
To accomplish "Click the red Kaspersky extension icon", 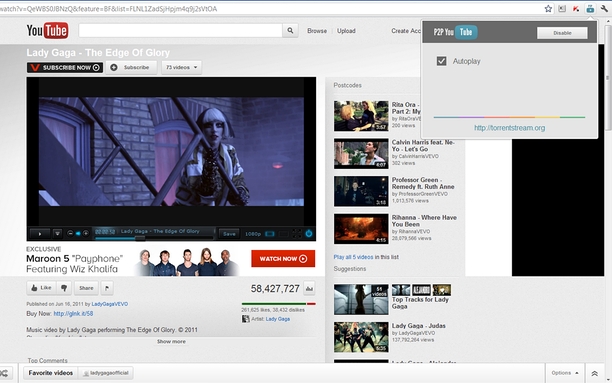I will pyautogui.click(x=576, y=9).
